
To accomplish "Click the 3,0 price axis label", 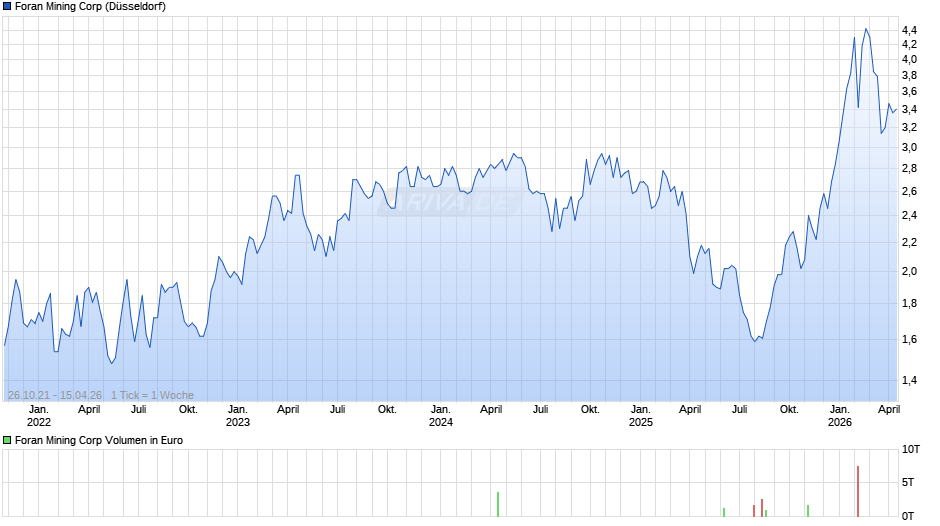I will tap(909, 148).
